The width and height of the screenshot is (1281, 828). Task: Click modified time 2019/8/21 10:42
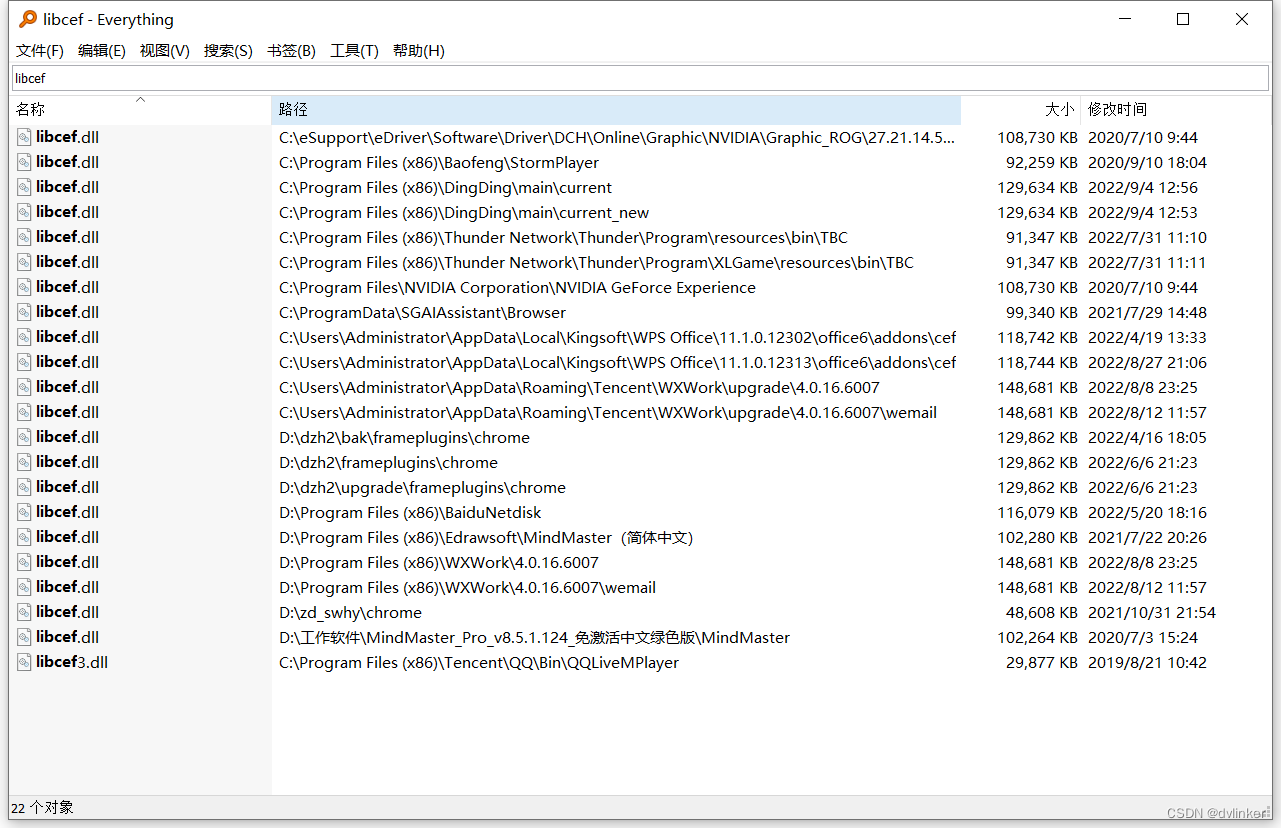(1147, 662)
